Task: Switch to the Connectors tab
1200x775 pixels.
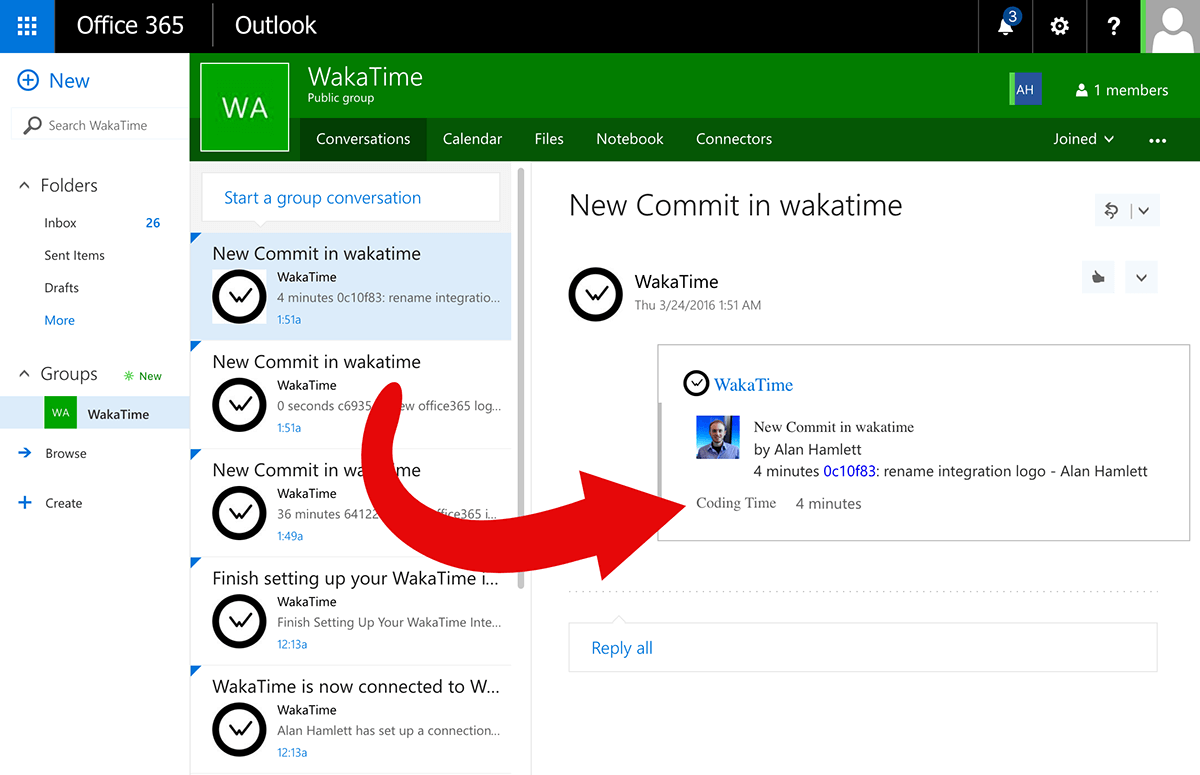Action: [734, 139]
